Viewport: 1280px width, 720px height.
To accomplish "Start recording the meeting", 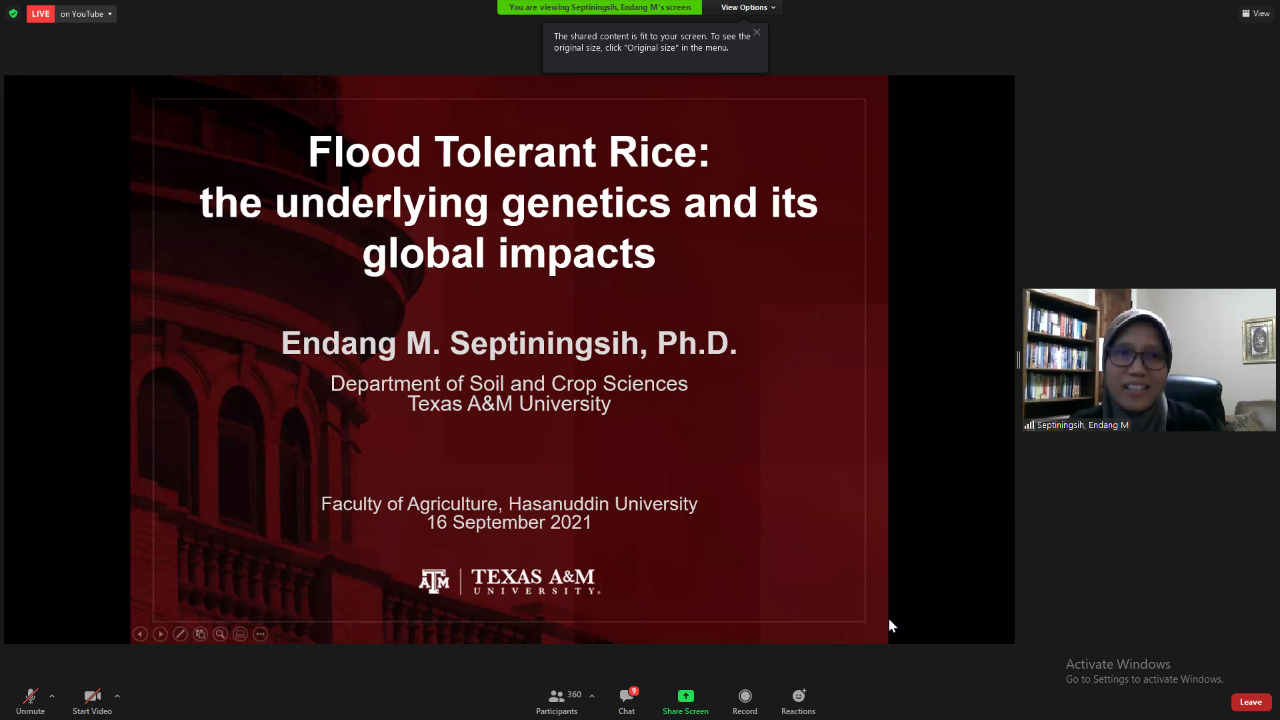I will point(745,701).
